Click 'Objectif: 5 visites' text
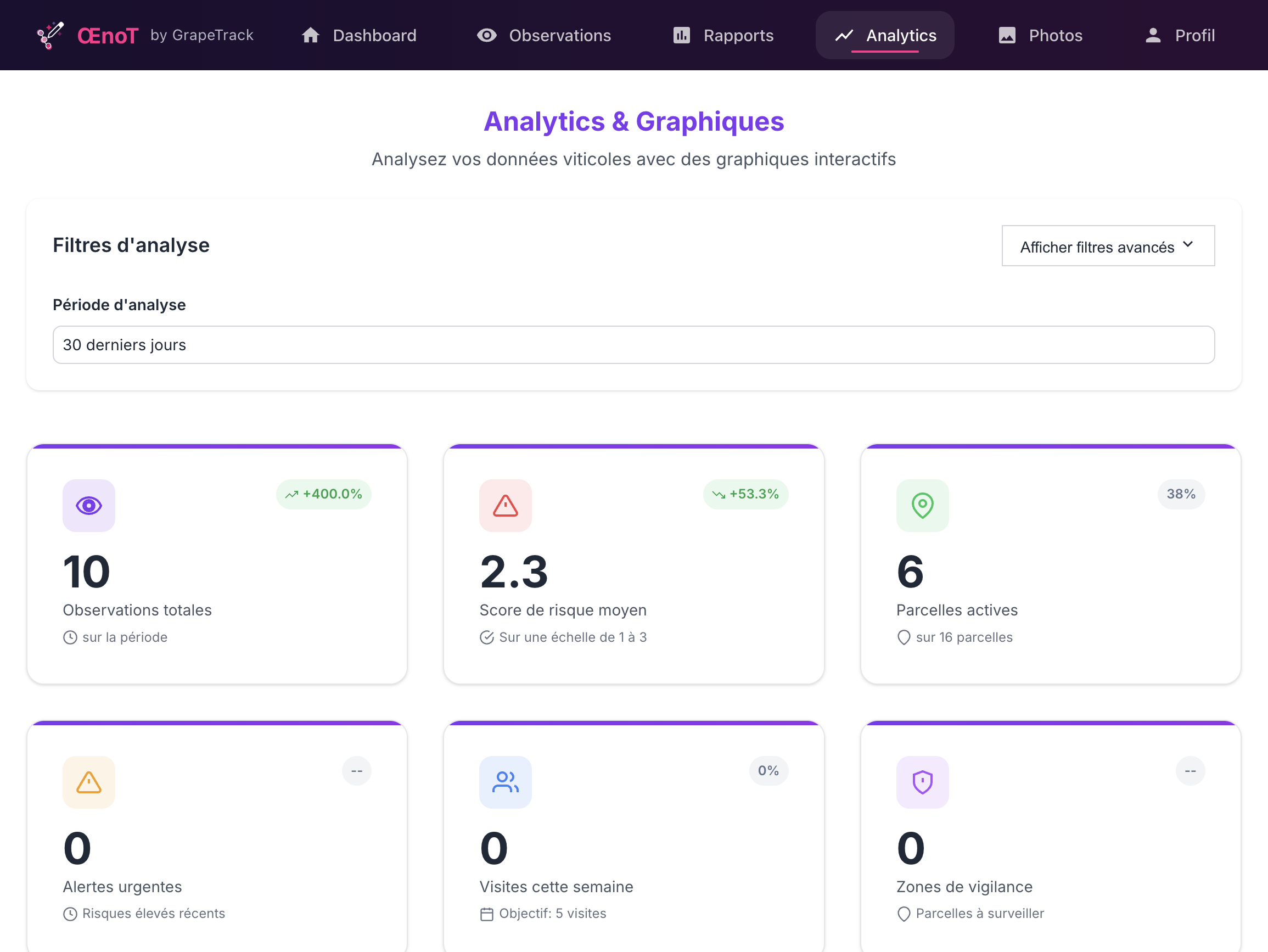Image resolution: width=1268 pixels, height=952 pixels. coord(553,914)
